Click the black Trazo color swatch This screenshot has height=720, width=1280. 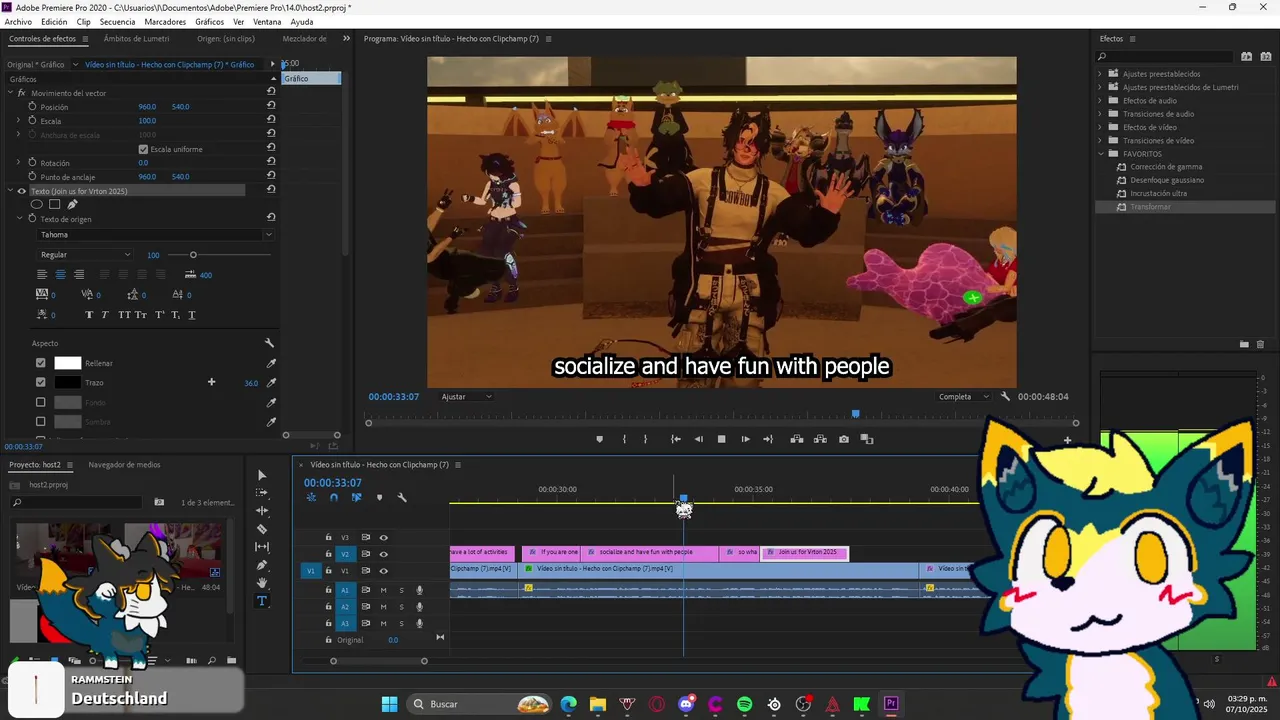[x=68, y=382]
